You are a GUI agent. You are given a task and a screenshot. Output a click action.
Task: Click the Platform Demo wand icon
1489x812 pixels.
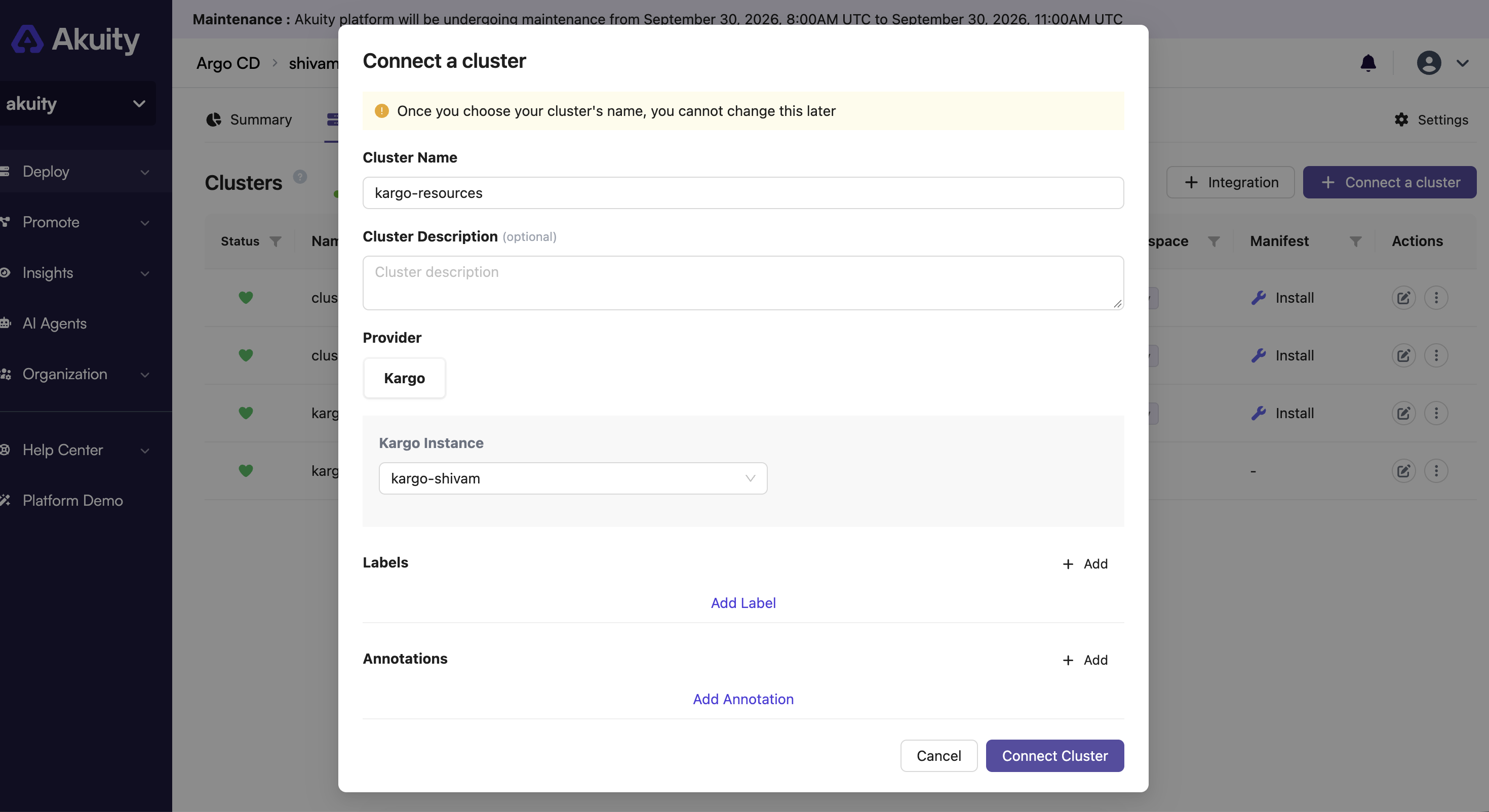5,501
